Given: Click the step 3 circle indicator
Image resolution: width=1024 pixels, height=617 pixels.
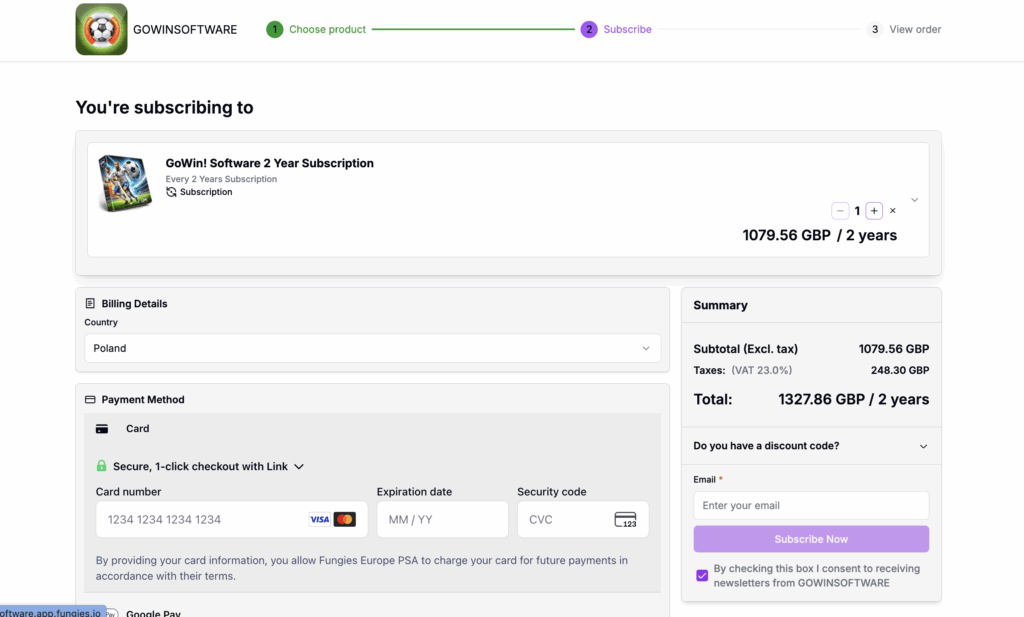Looking at the screenshot, I should (x=875, y=29).
